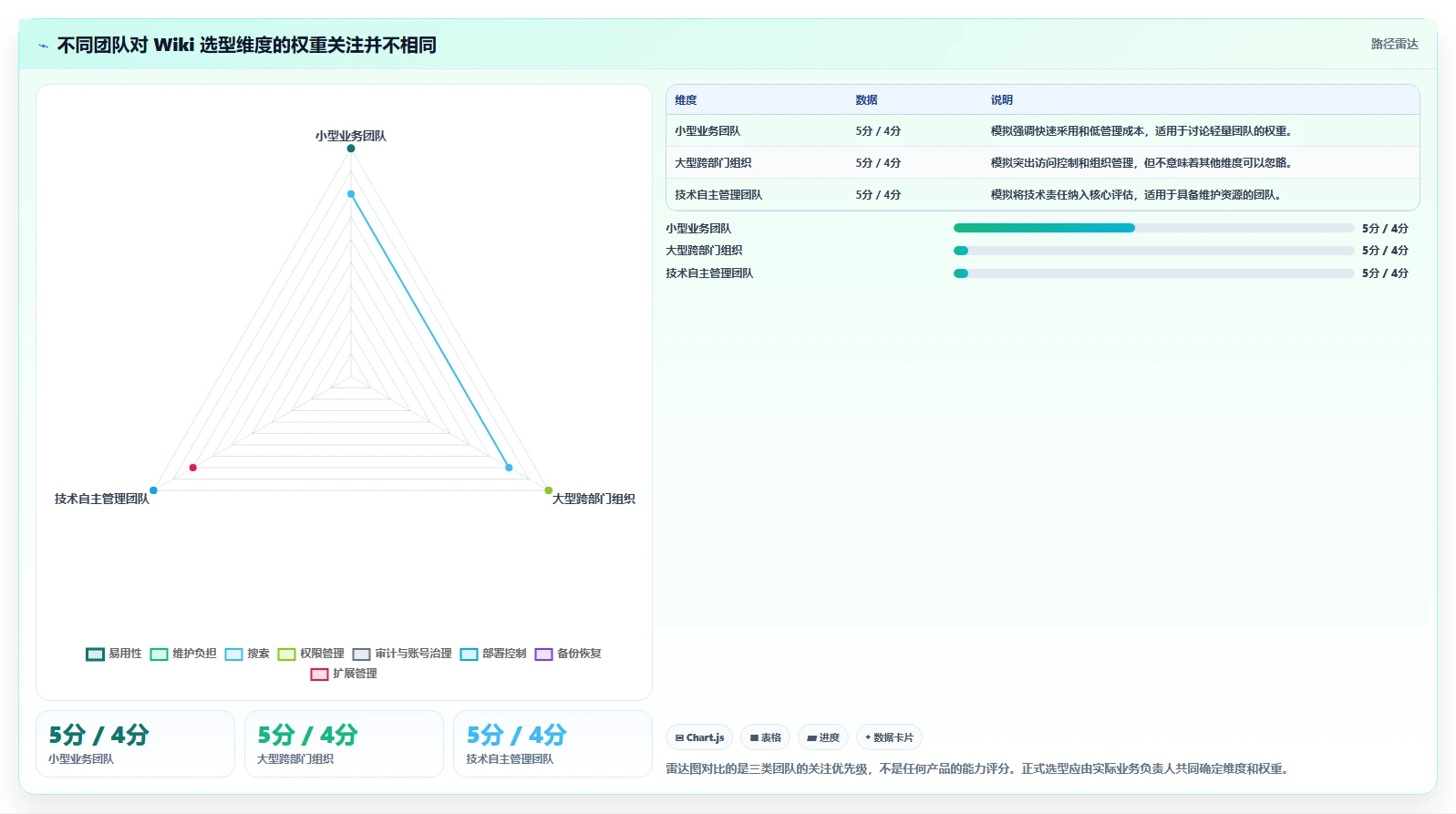Click the page title 不同团队对 Wiki 选型维度

[247, 45]
